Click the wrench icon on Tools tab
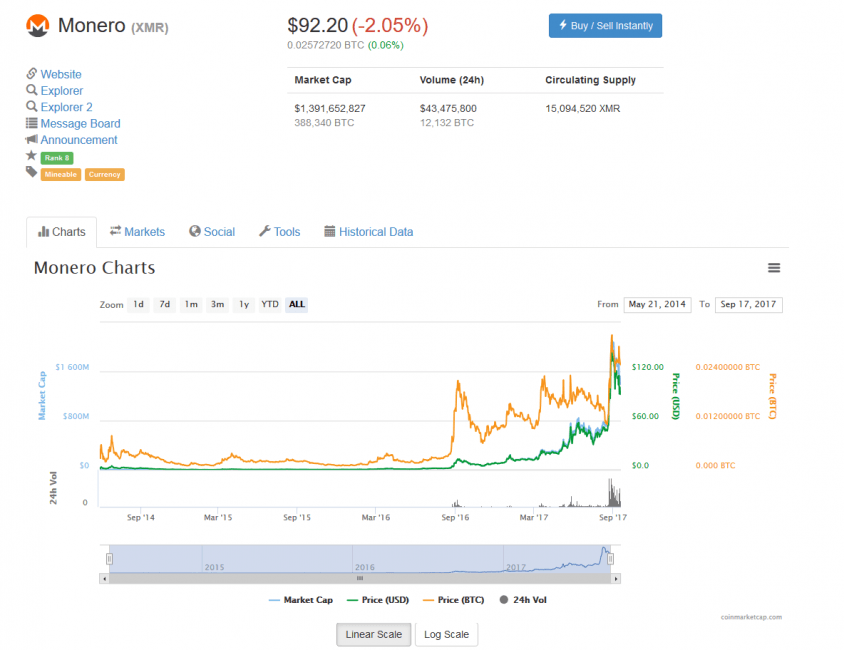Screen dimensions: 844x650 265,231
